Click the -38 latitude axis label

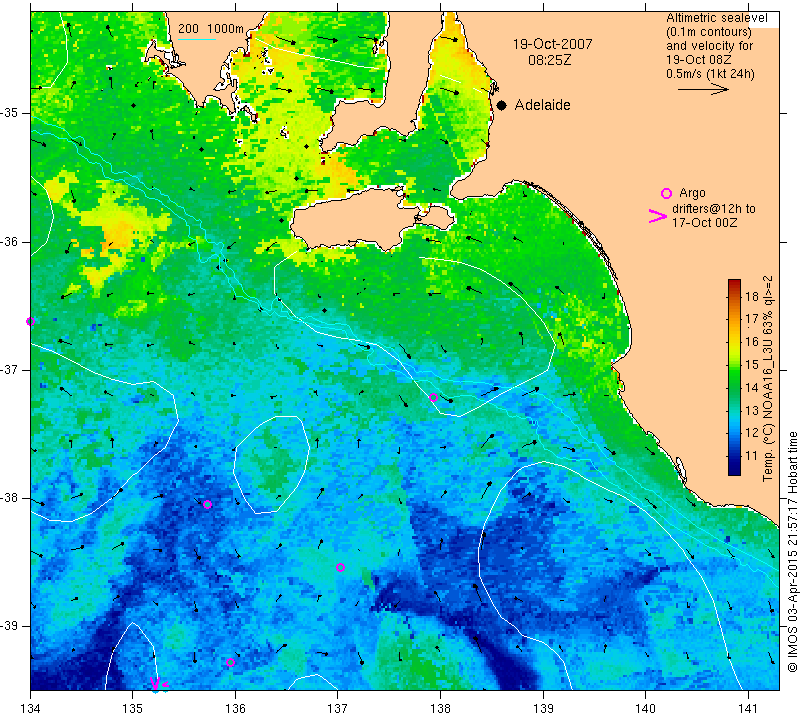click(x=9, y=498)
